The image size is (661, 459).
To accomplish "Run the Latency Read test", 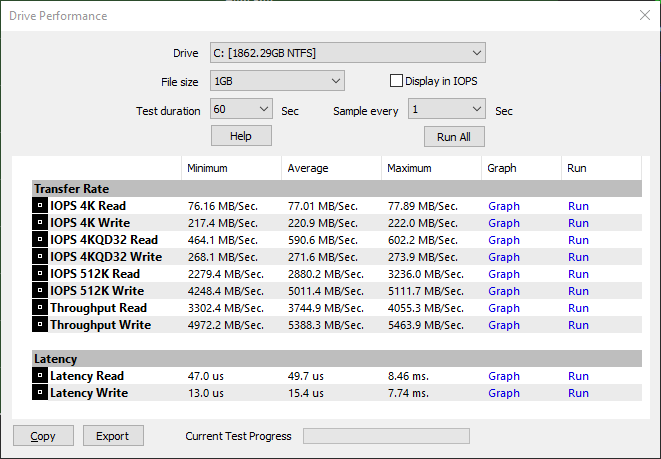I will click(578, 376).
